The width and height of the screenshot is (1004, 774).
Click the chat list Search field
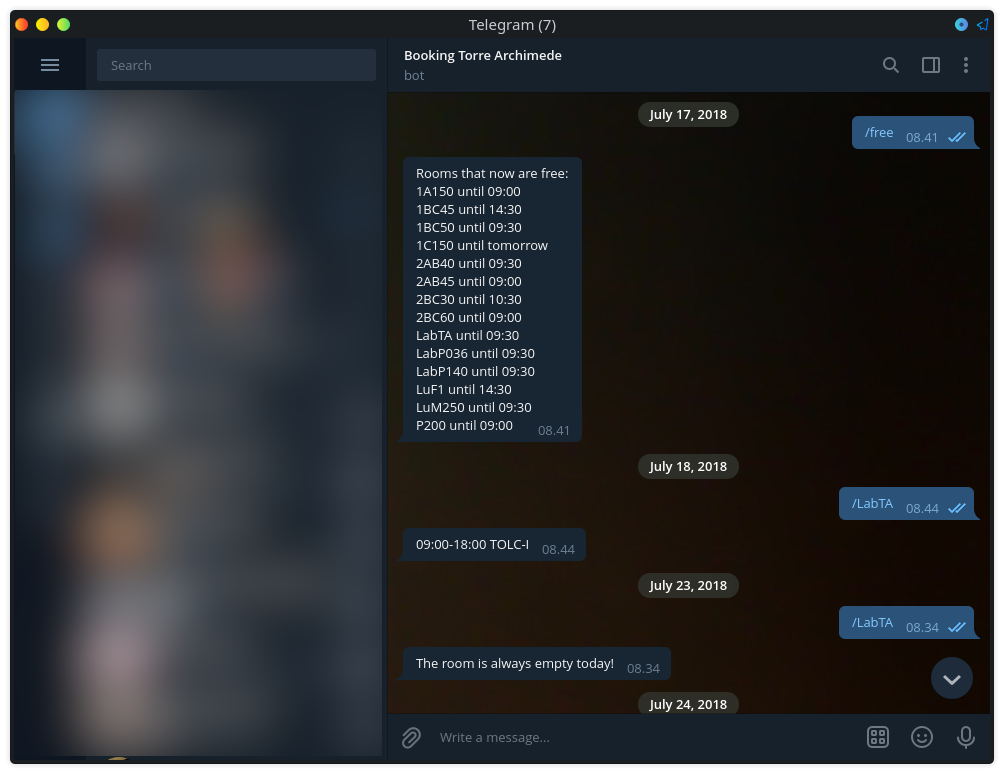tap(236, 65)
